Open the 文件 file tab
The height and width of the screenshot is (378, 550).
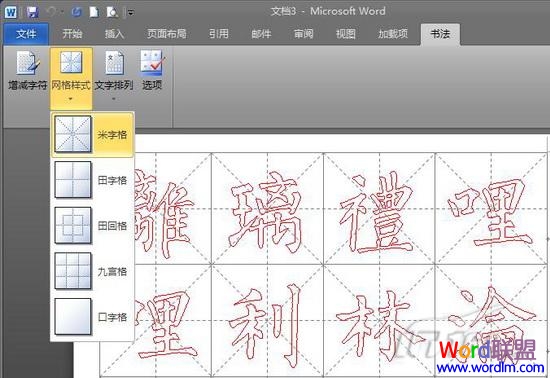[x=26, y=34]
